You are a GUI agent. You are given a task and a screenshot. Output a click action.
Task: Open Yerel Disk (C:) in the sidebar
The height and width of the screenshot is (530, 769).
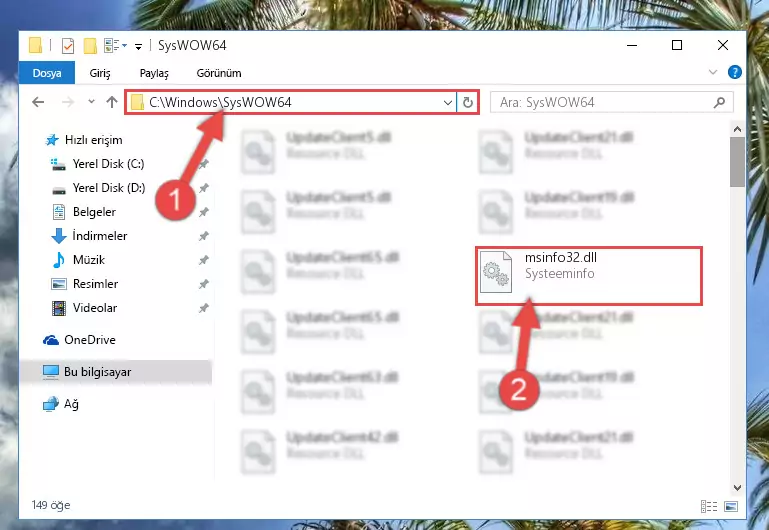98,164
